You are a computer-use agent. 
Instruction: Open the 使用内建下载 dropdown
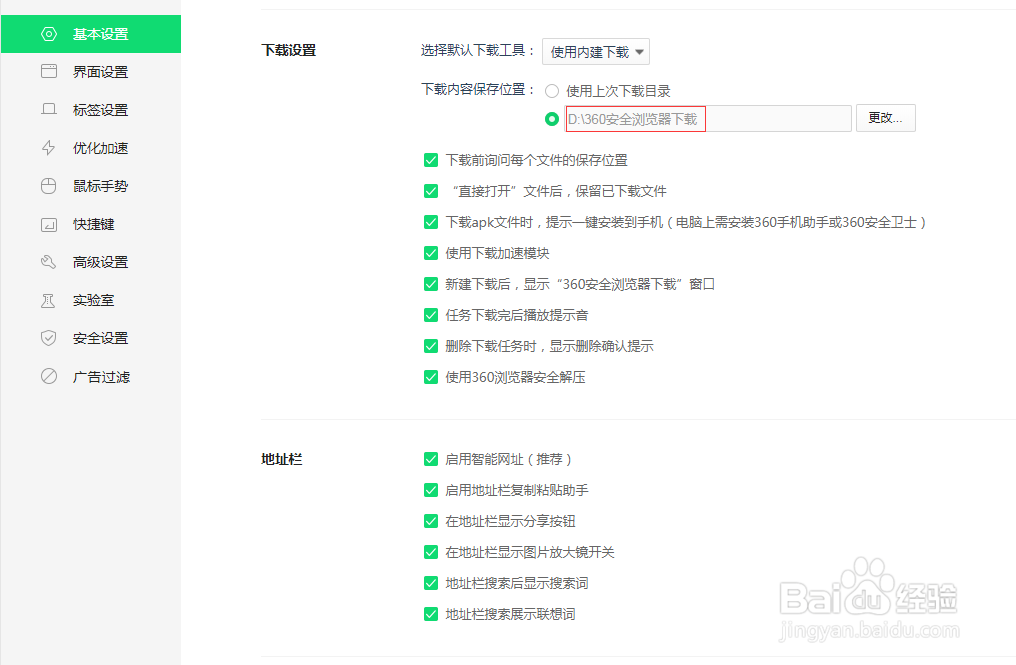tap(595, 52)
